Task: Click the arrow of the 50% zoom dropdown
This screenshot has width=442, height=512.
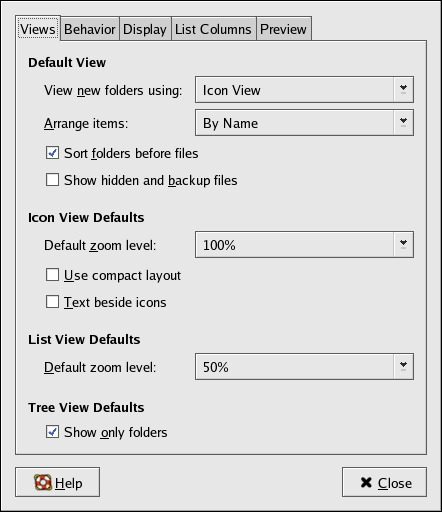Action: (x=403, y=366)
